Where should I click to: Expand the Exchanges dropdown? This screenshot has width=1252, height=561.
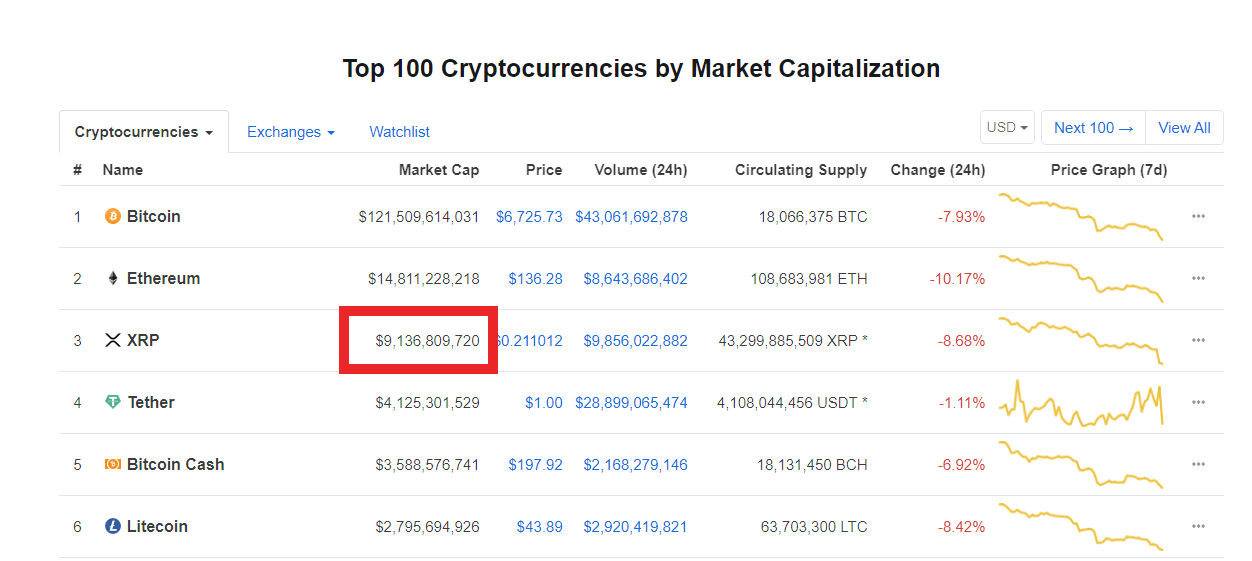(291, 132)
